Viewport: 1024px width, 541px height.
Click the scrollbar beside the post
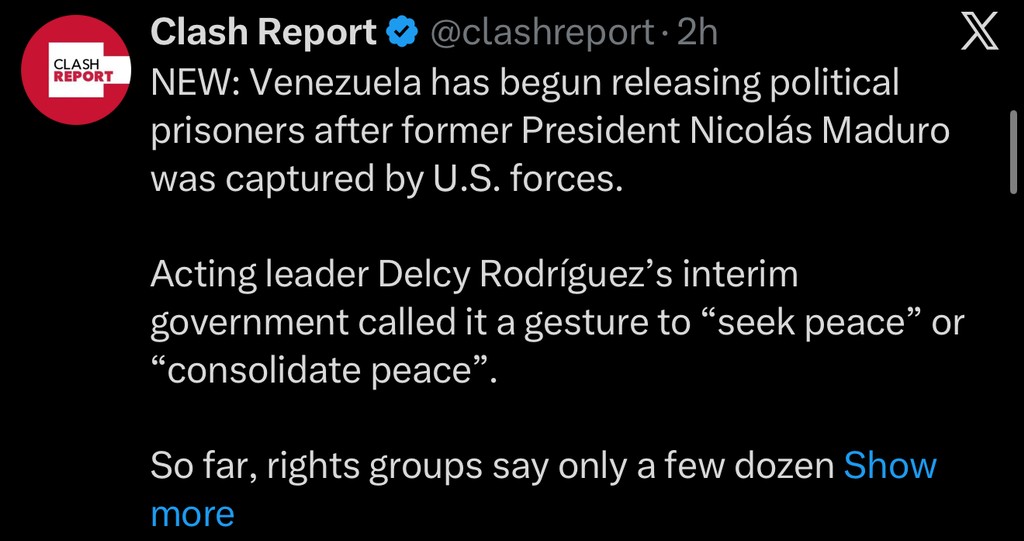pos(1014,150)
